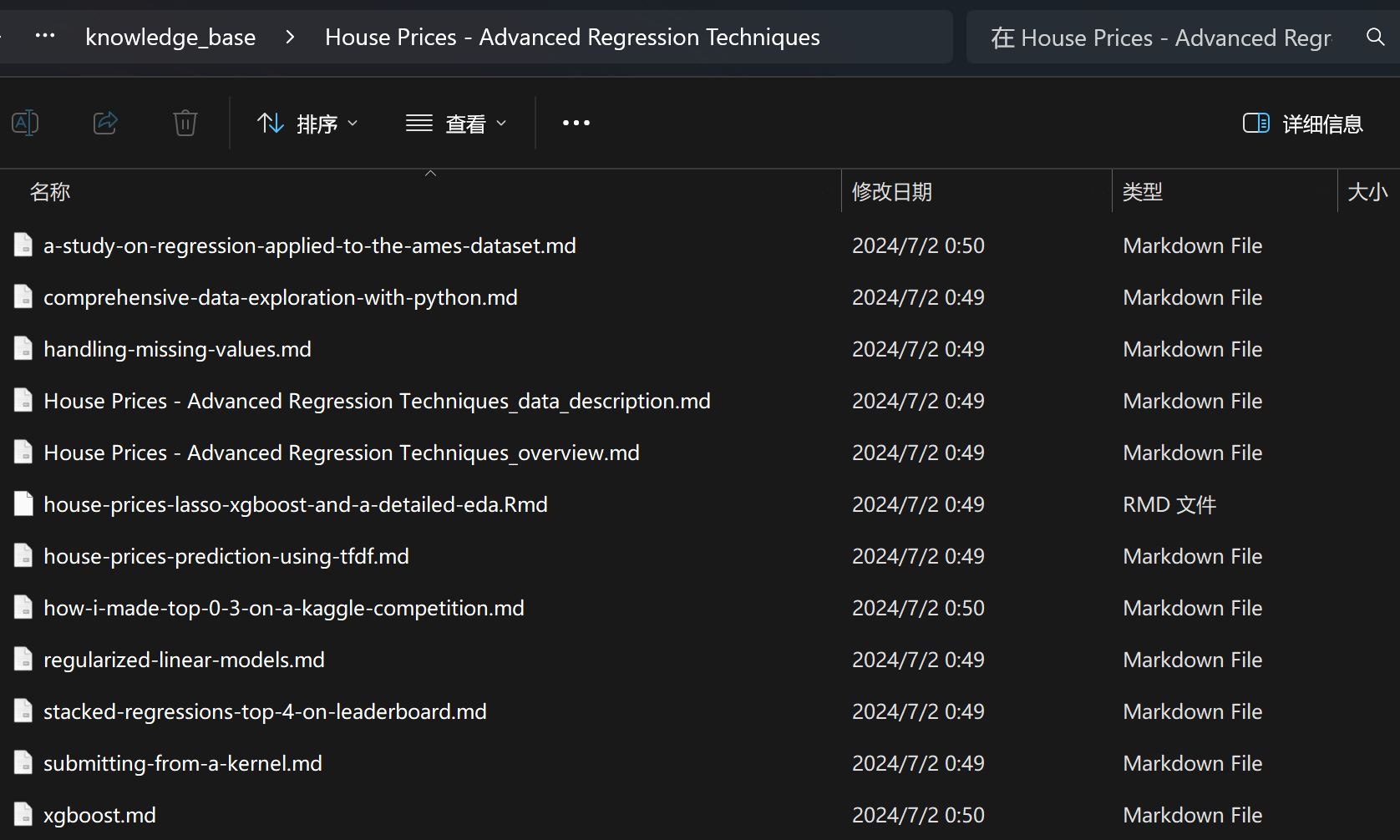This screenshot has width=1400, height=840.
Task: Click the file icon of handling-missing-values.md
Action: coord(23,348)
